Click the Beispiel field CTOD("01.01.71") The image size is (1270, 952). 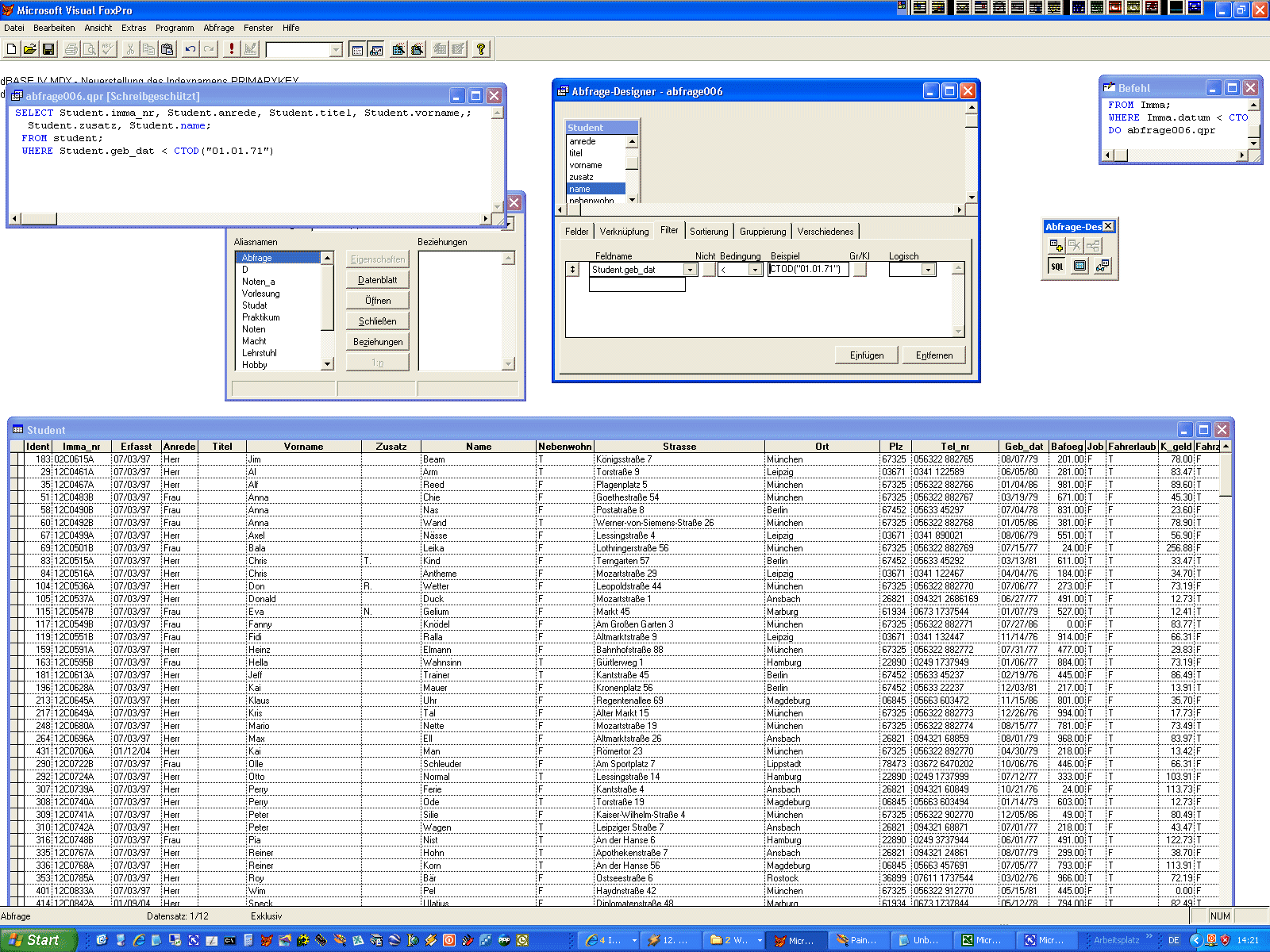point(808,270)
